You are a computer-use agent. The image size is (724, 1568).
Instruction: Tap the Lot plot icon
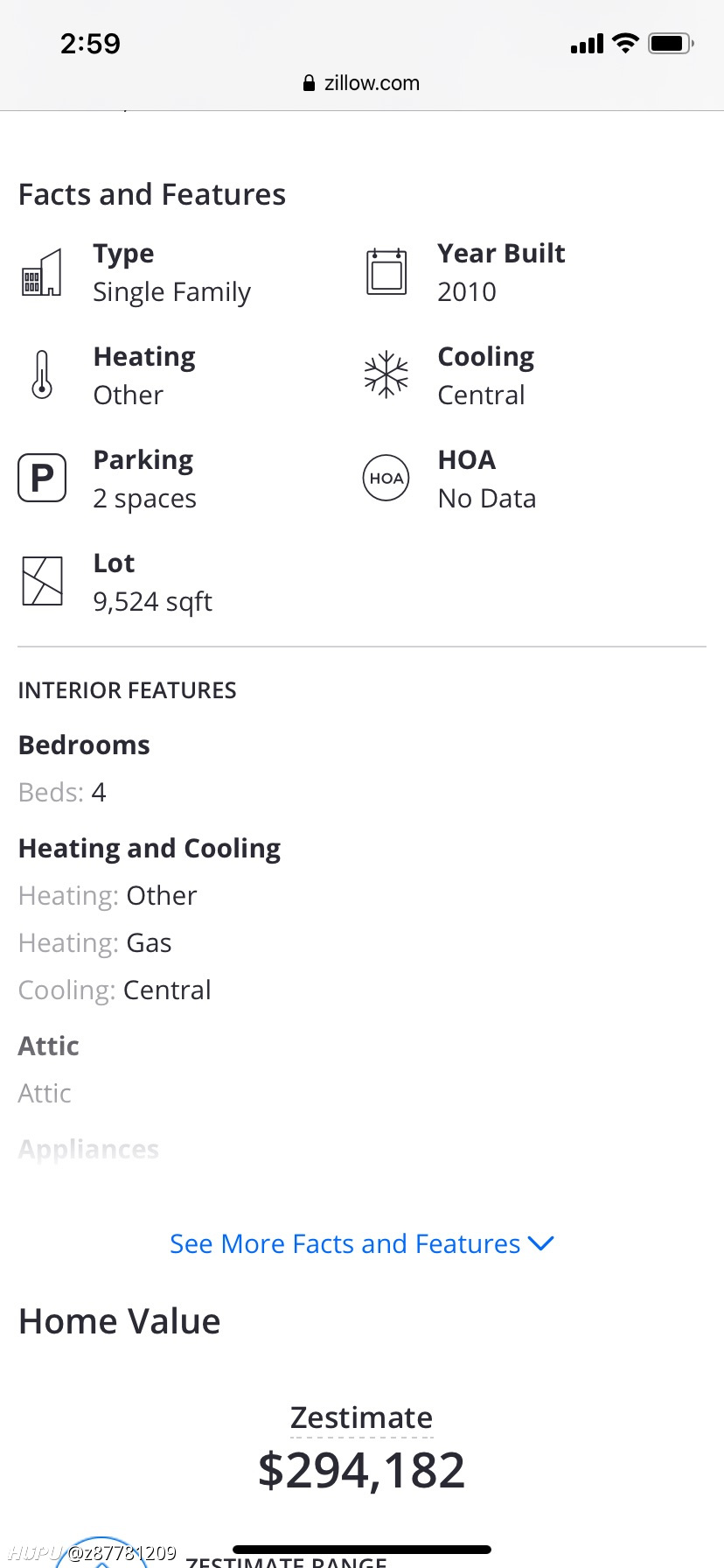coord(42,581)
